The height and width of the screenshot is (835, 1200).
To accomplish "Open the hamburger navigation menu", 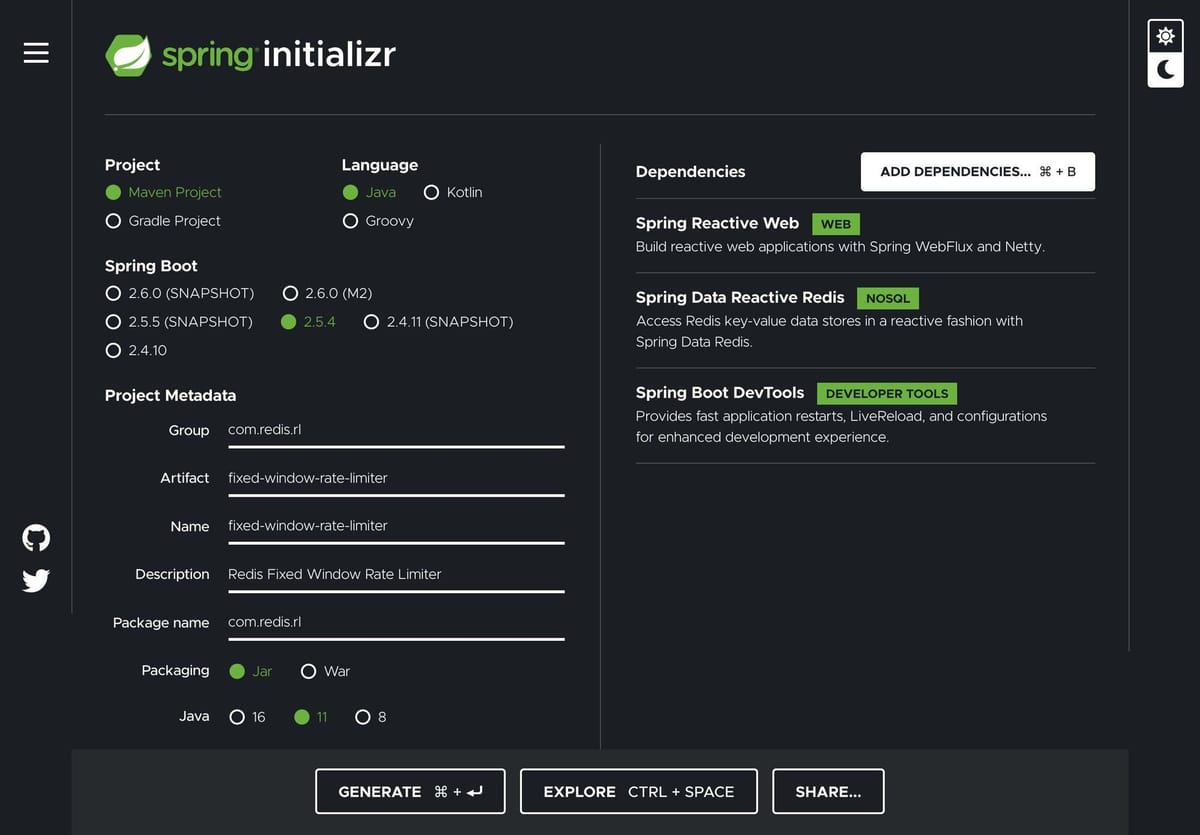I will click(x=36, y=53).
